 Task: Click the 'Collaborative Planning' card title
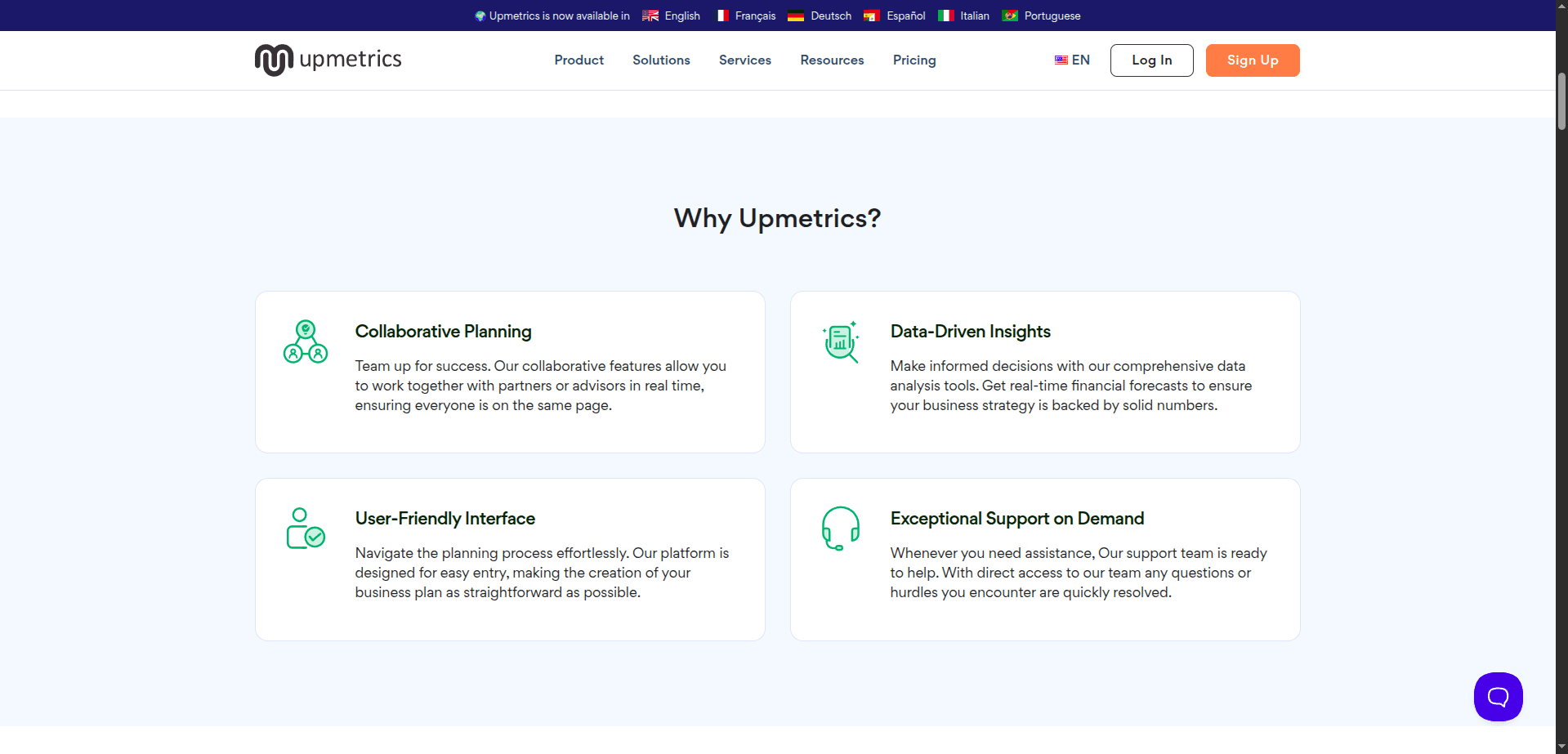443,332
